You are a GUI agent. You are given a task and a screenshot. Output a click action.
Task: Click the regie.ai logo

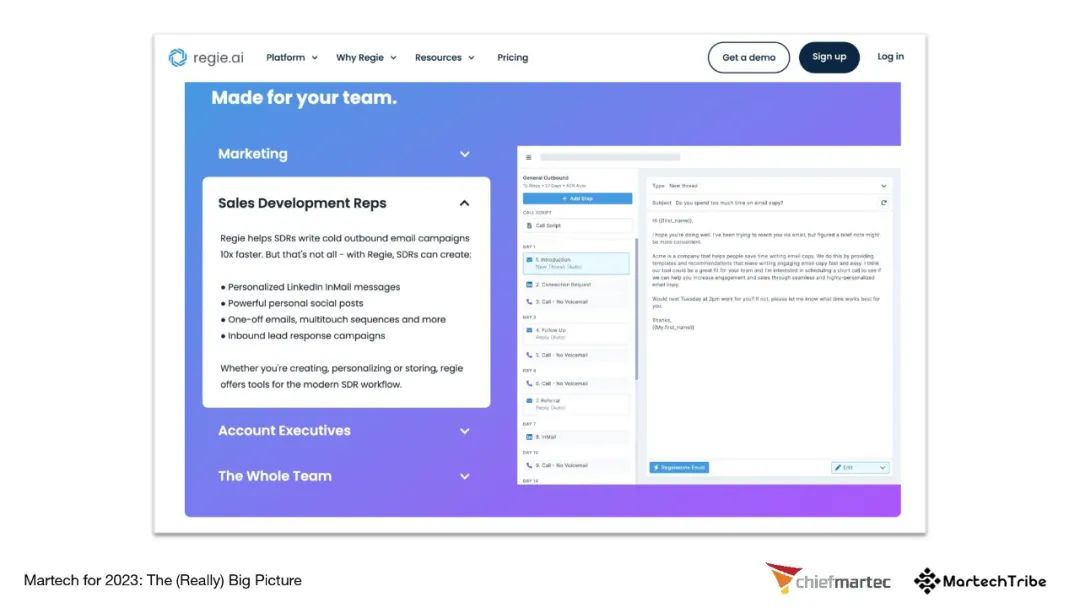[x=206, y=57]
